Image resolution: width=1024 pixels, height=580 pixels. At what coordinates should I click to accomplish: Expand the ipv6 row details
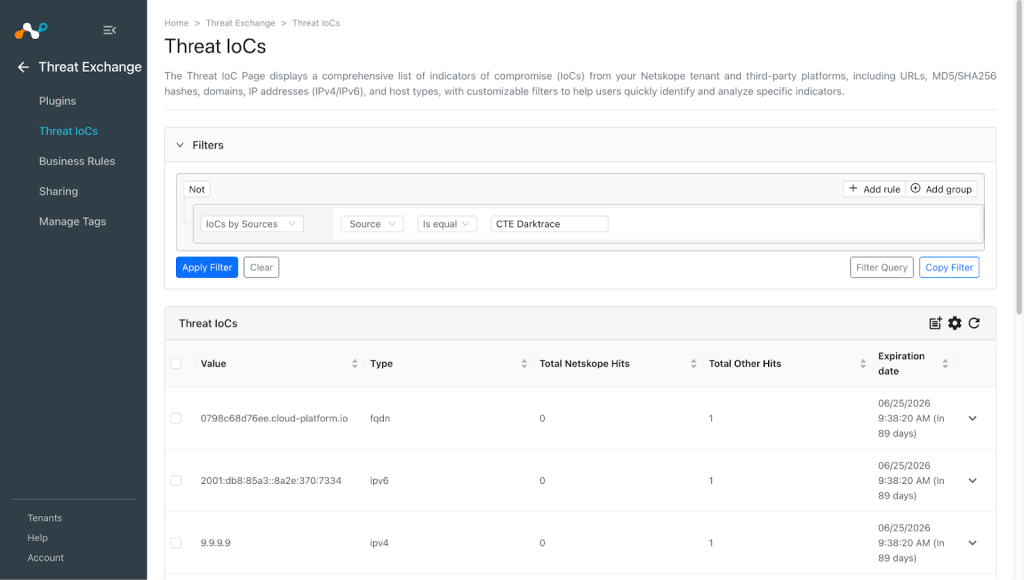click(972, 481)
